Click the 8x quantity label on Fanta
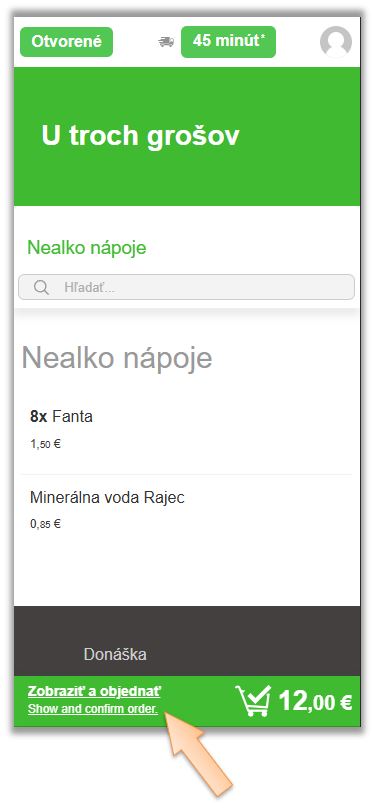 pyautogui.click(x=38, y=416)
